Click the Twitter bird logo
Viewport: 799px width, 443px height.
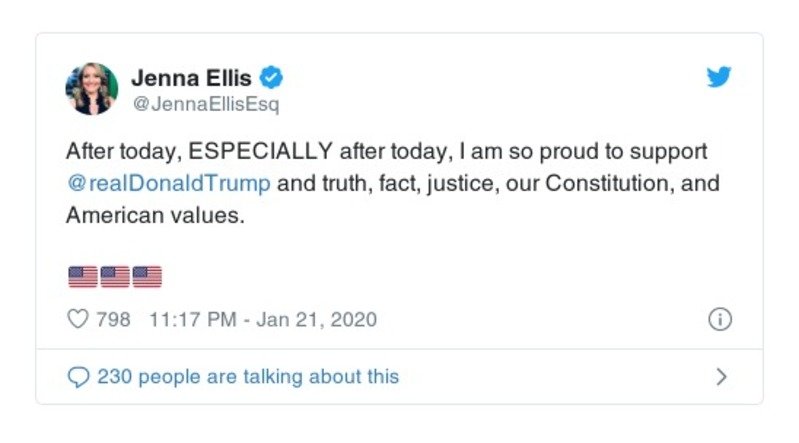[x=719, y=77]
